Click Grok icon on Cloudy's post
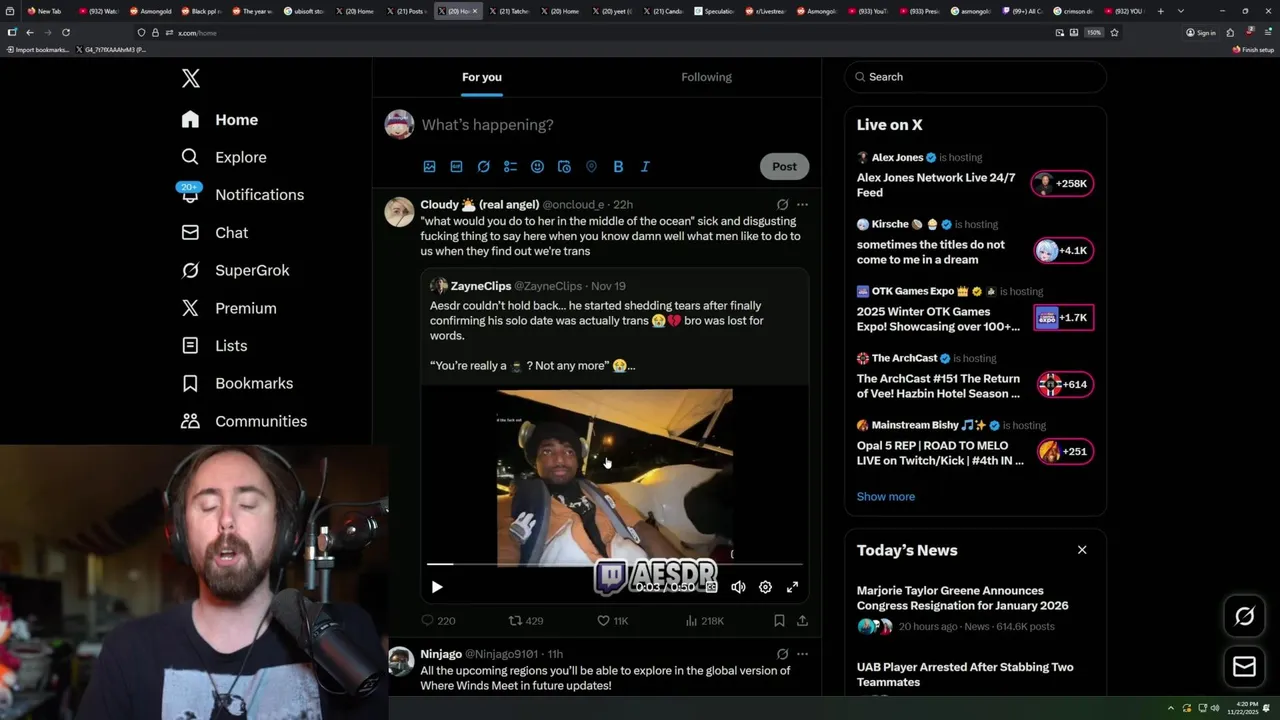 pyautogui.click(x=782, y=204)
